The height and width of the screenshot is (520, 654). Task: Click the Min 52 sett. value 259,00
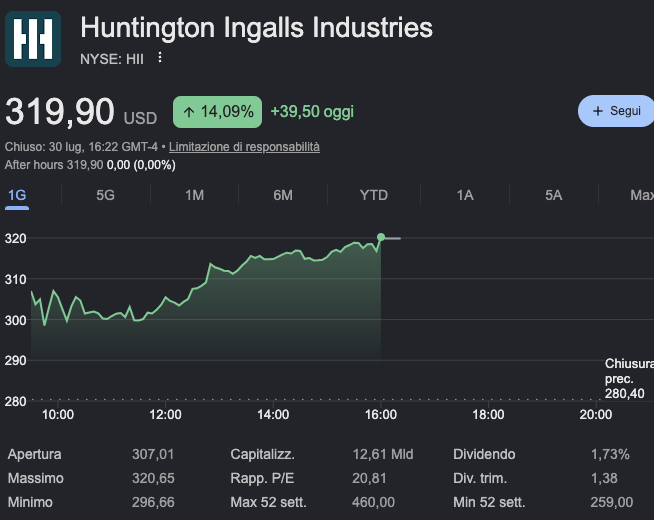pyautogui.click(x=612, y=502)
